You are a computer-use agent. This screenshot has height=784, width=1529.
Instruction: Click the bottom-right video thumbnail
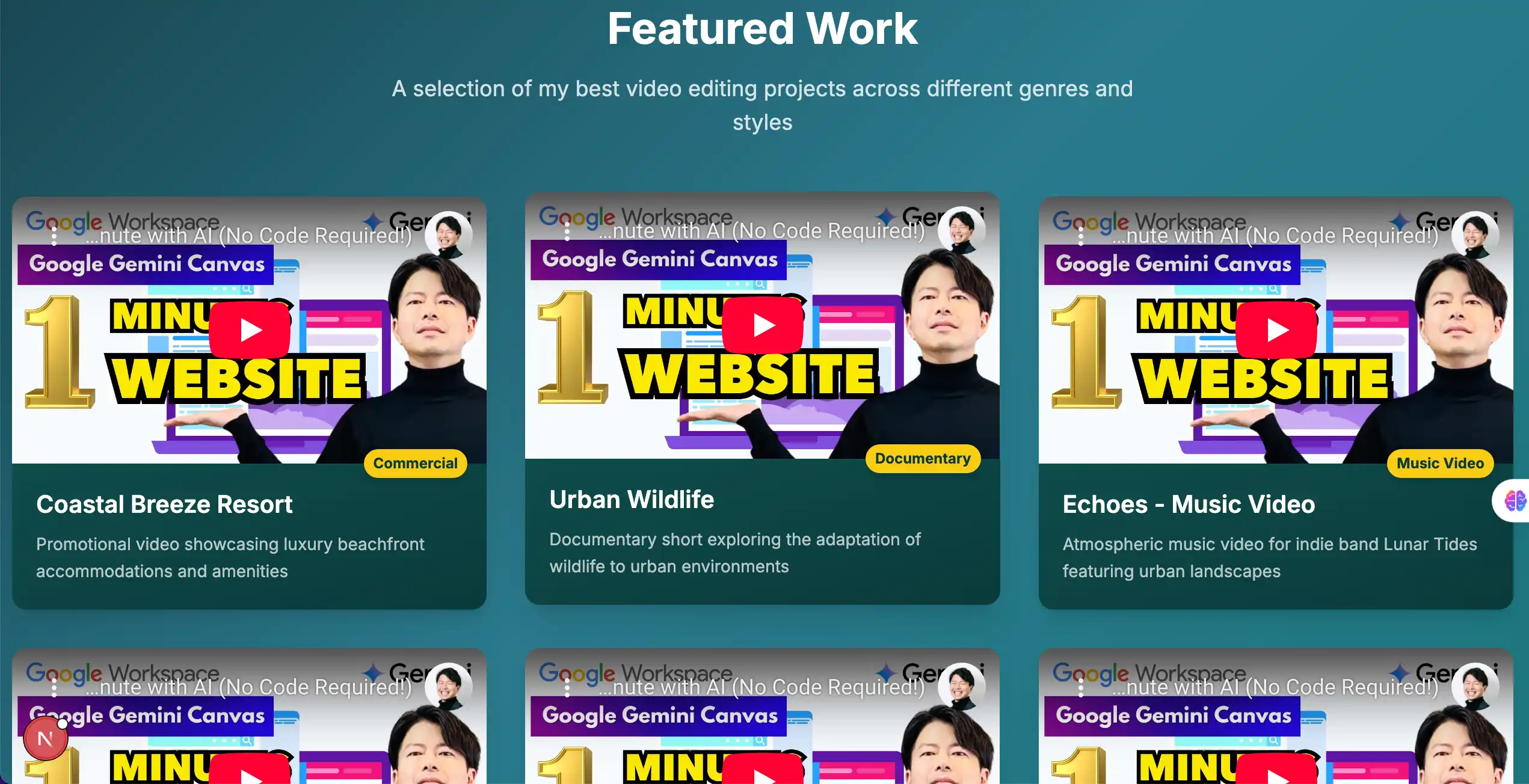tap(1276, 716)
